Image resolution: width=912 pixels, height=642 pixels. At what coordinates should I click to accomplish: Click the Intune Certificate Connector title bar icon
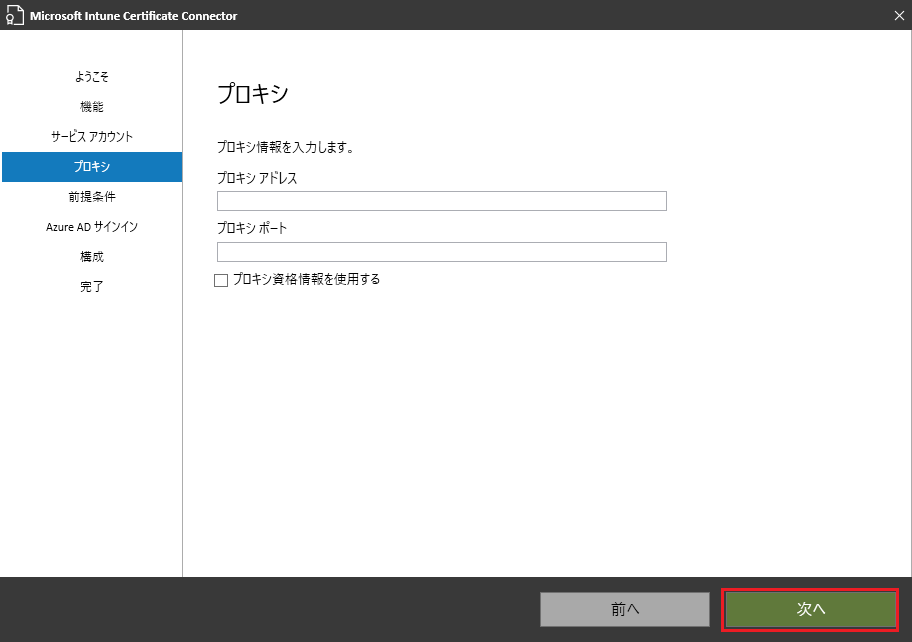(x=15, y=16)
